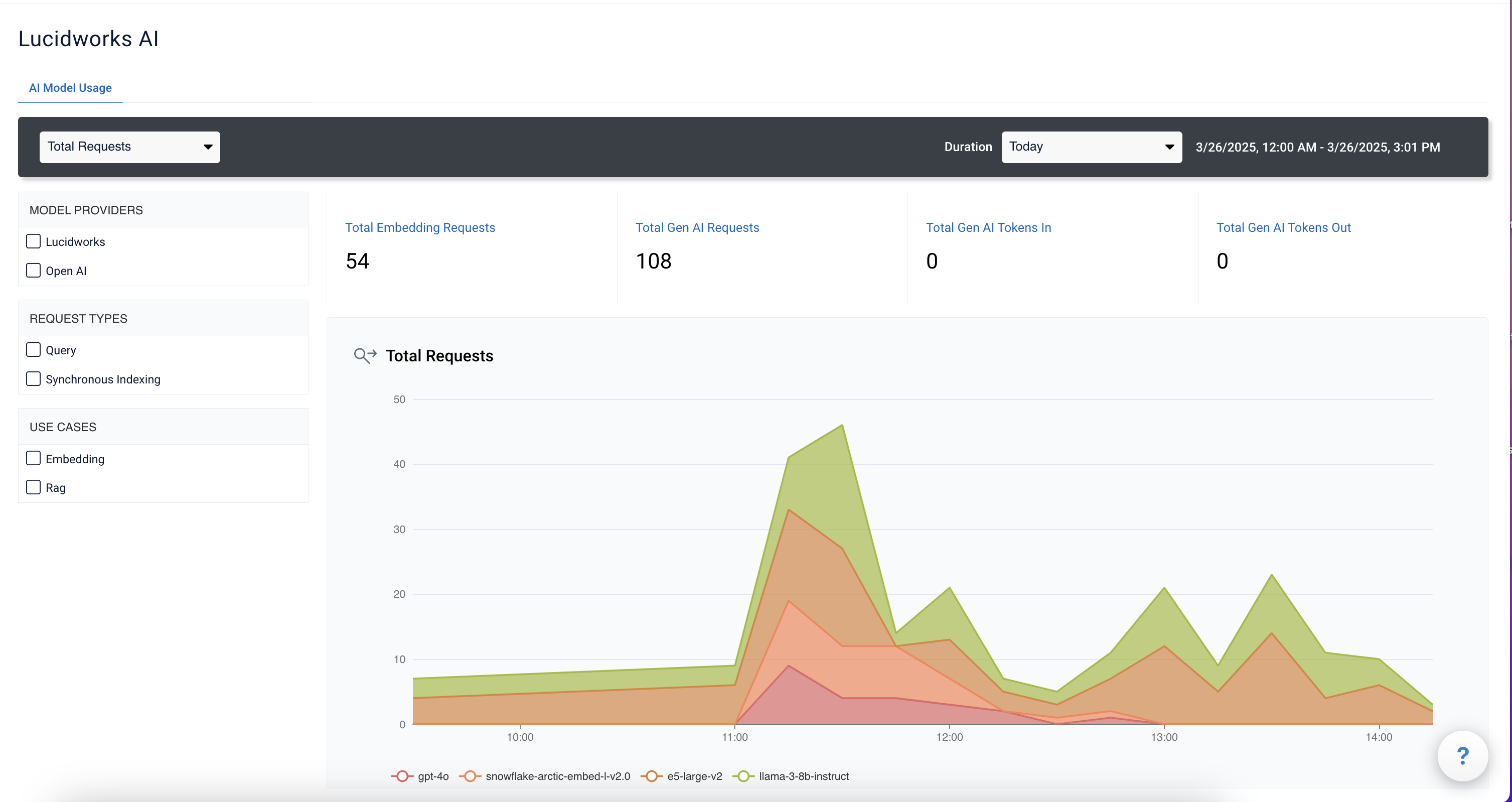Open the Total Gen AI Requests link

(697, 227)
